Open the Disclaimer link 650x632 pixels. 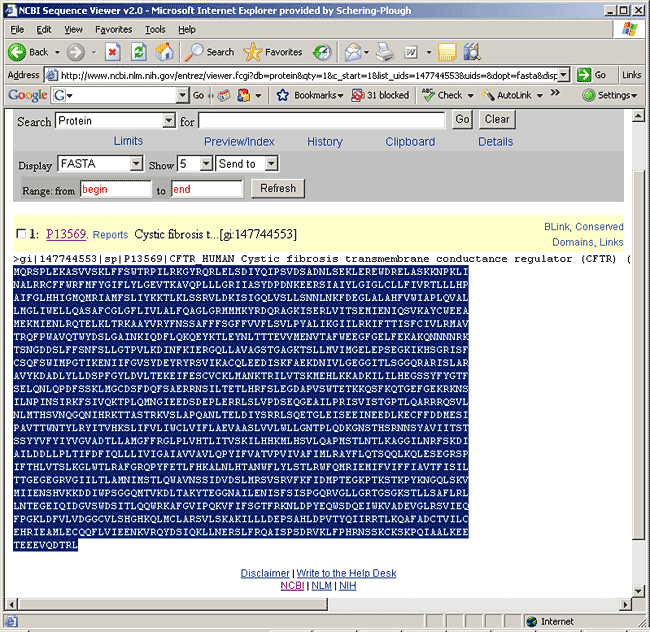(265, 573)
